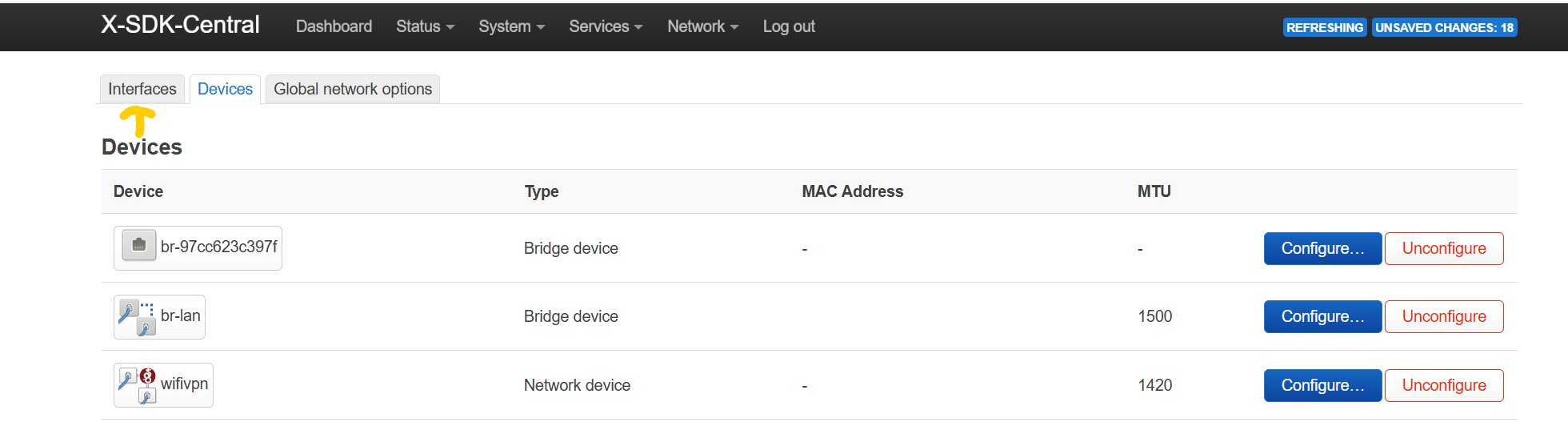Click the Refreshing status badge

tap(1325, 27)
